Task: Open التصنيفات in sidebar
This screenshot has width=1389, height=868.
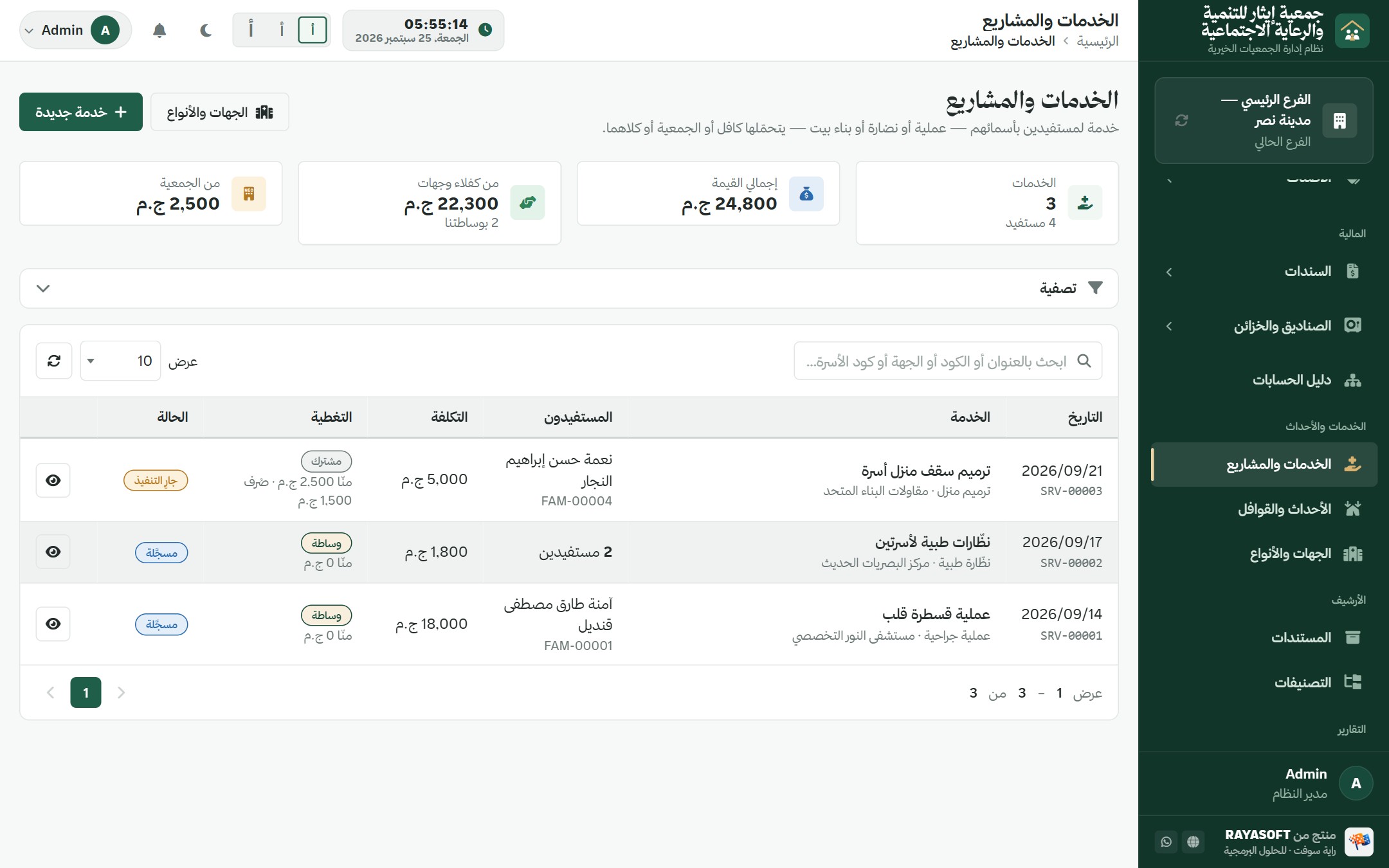Action: pos(1264,682)
